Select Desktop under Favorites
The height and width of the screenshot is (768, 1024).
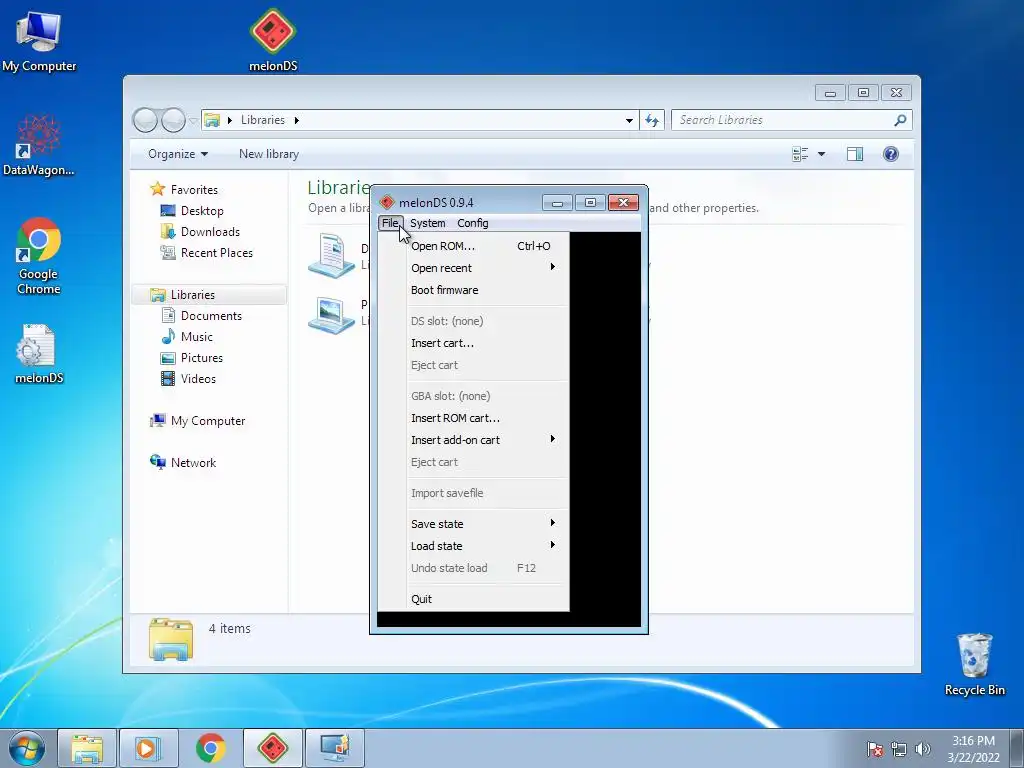202,211
